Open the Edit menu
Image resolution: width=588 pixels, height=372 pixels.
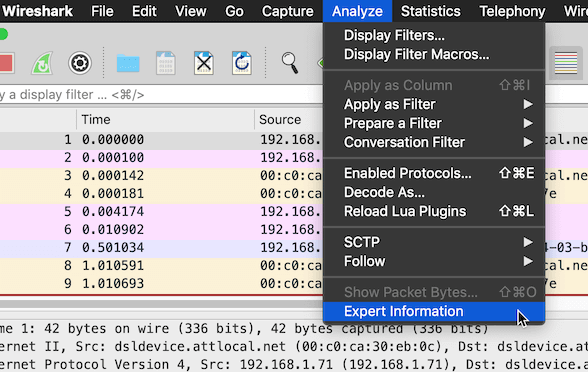[144, 11]
